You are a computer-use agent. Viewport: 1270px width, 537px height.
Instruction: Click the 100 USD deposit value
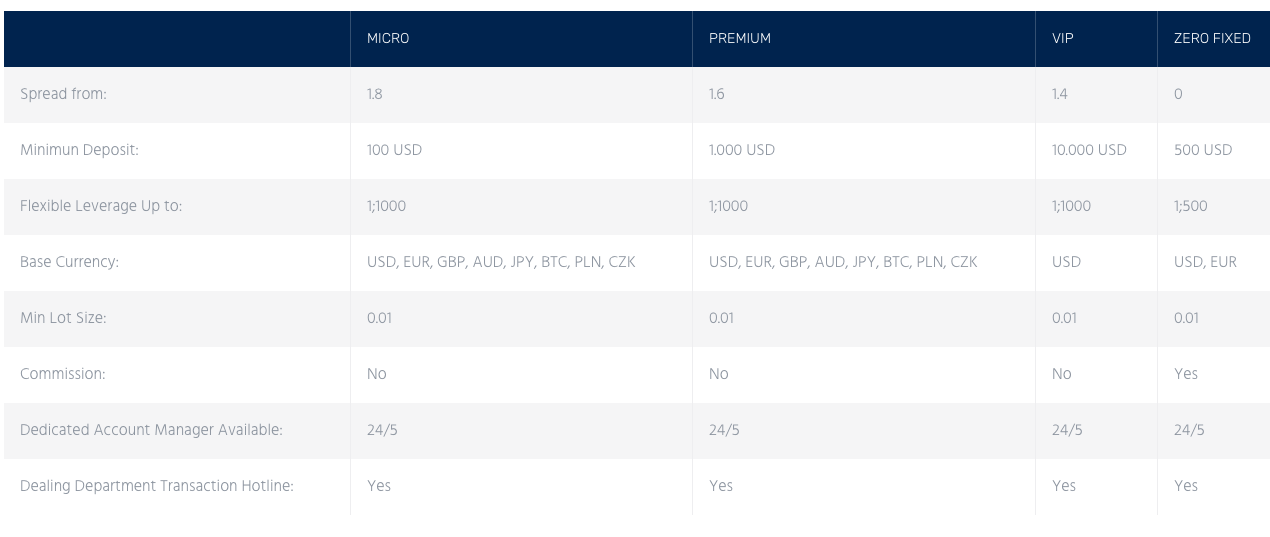pos(397,151)
